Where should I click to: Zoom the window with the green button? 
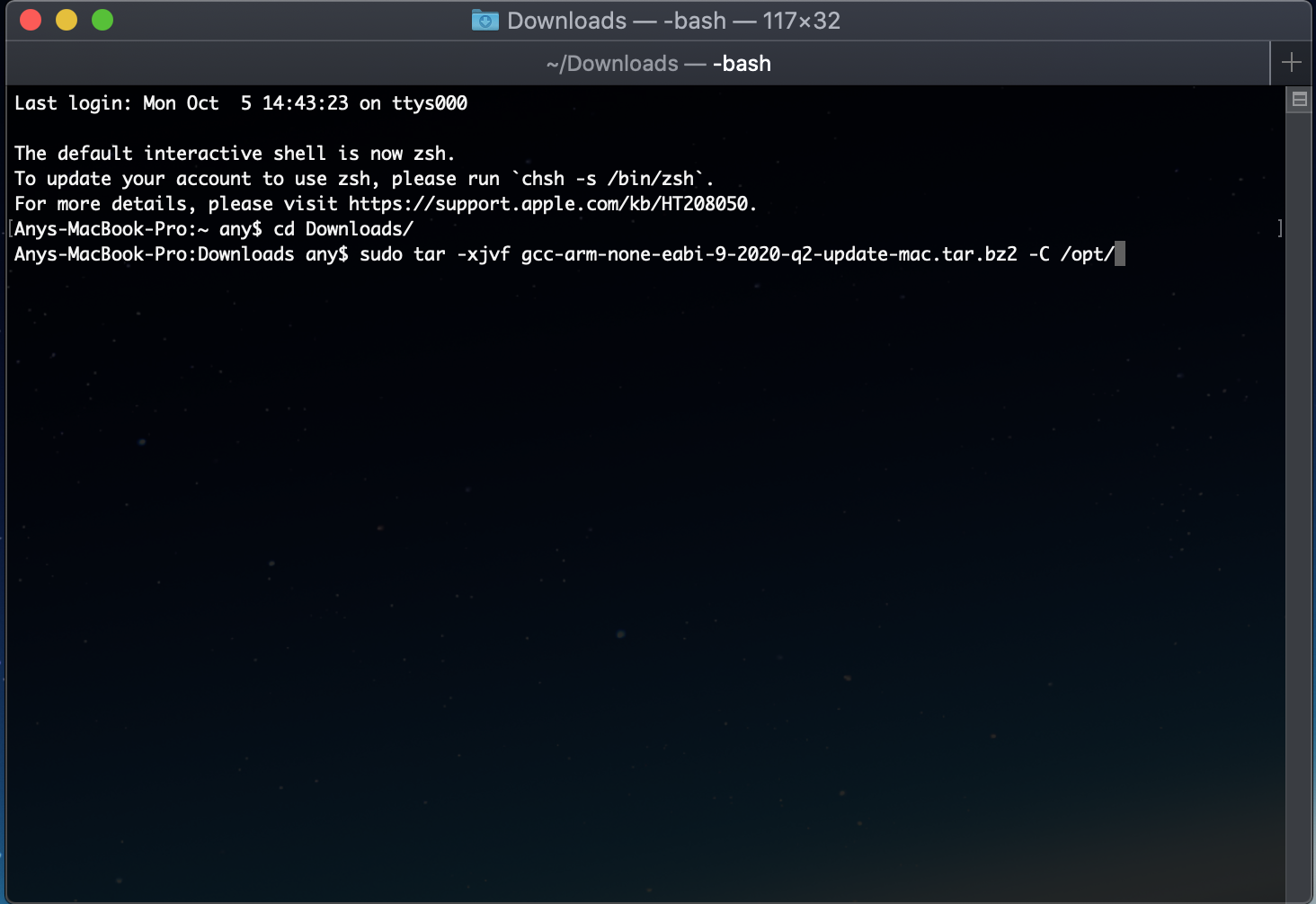(102, 20)
